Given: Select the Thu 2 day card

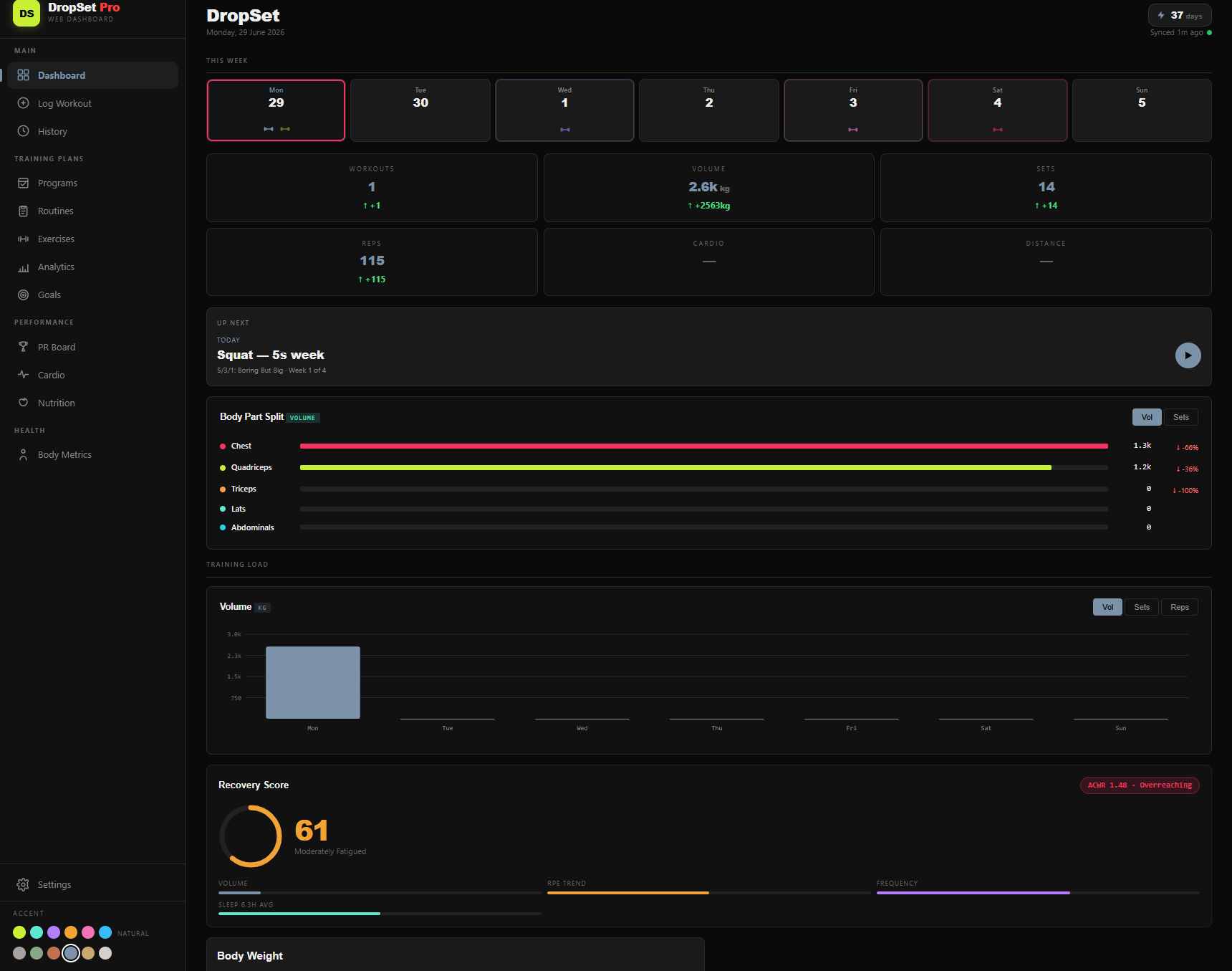Looking at the screenshot, I should click(709, 110).
